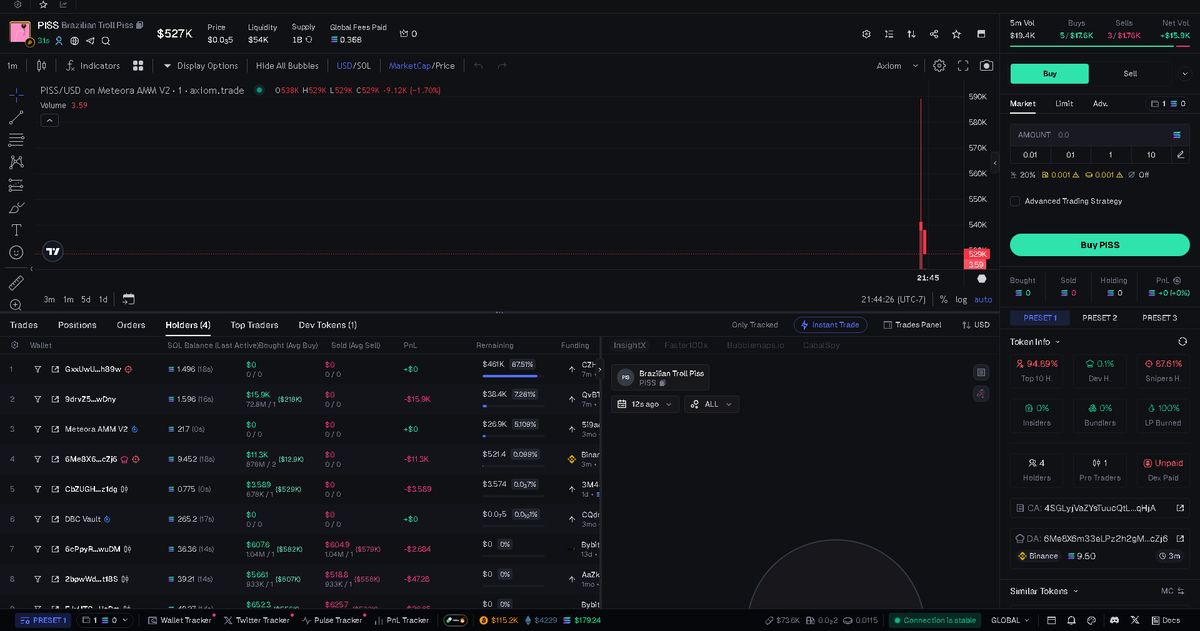Select the patterns drawing tool
This screenshot has height=631, width=1200.
[16, 162]
